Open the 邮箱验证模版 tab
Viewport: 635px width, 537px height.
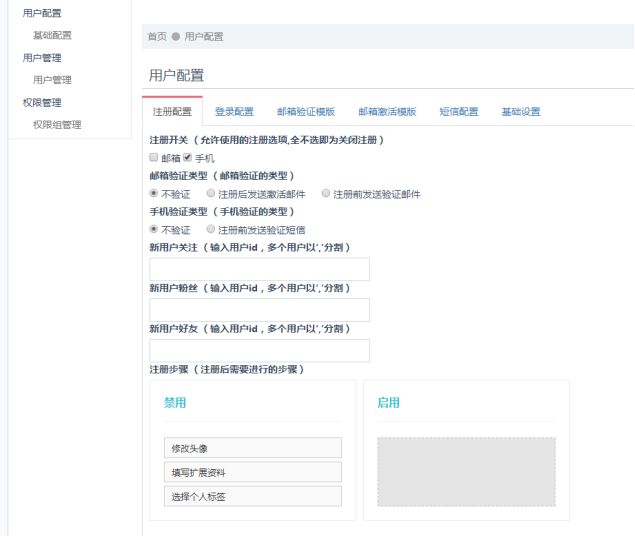coord(306,111)
